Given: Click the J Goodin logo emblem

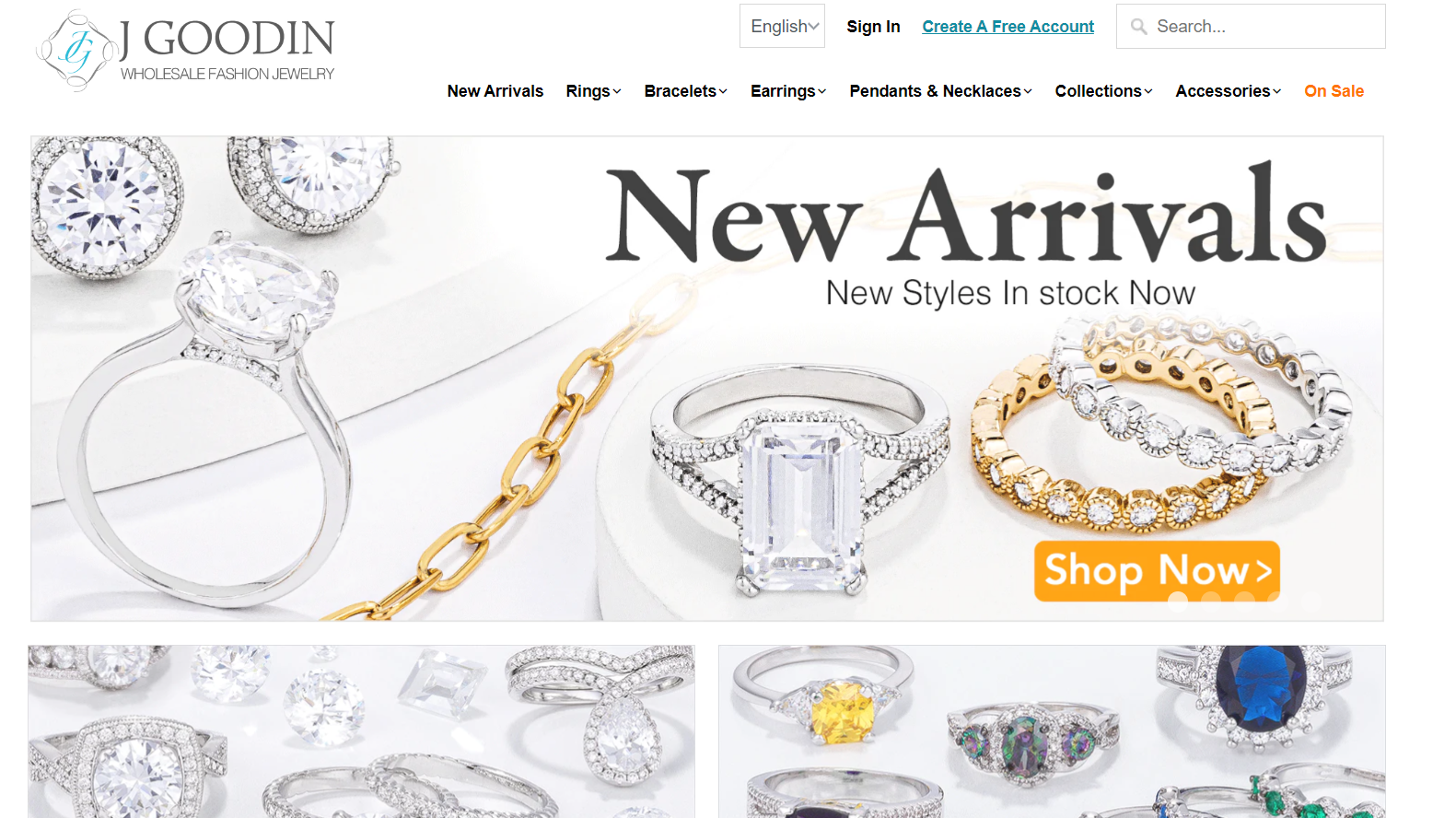Looking at the screenshot, I should click(x=76, y=51).
